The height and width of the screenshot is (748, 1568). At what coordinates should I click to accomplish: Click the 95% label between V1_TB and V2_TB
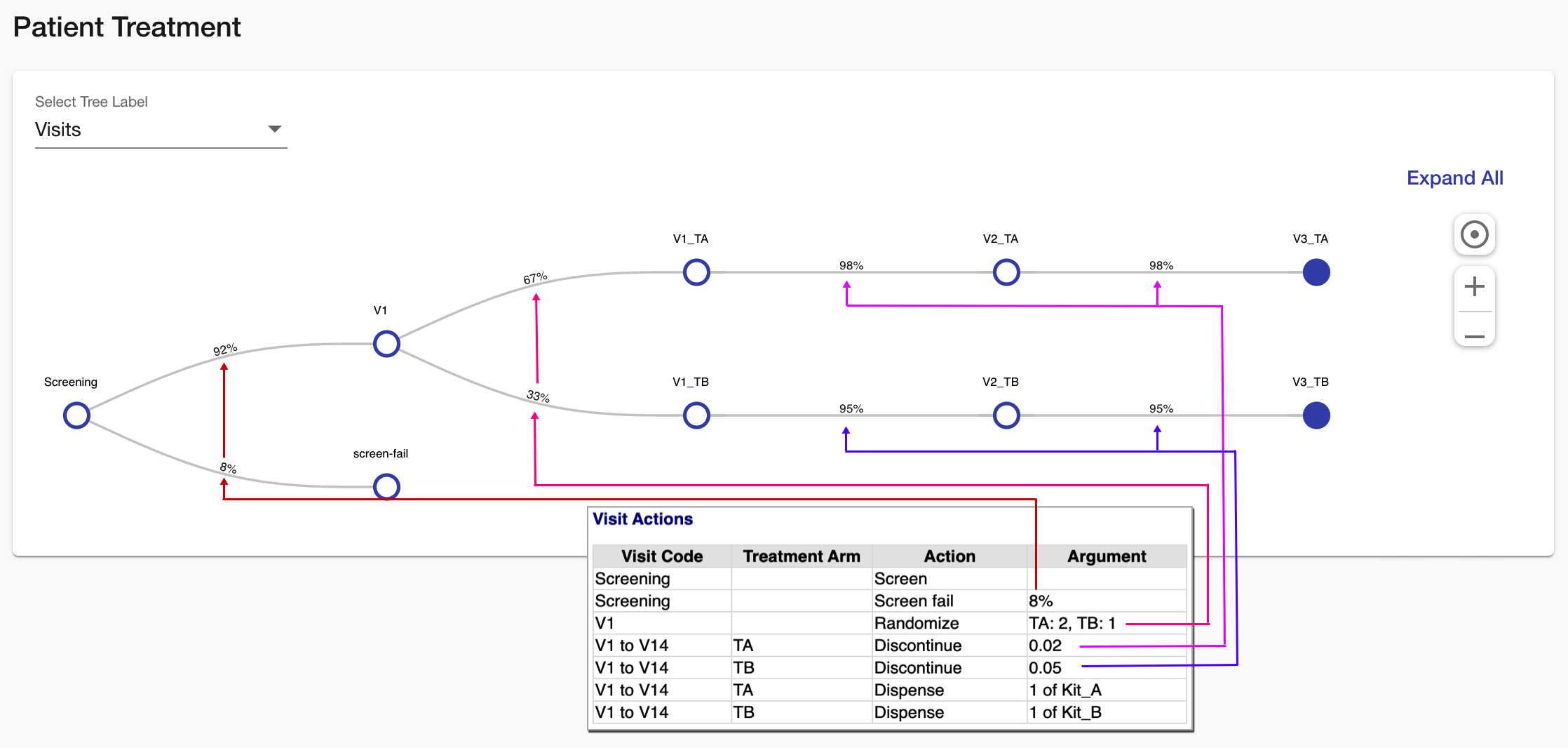(x=851, y=408)
